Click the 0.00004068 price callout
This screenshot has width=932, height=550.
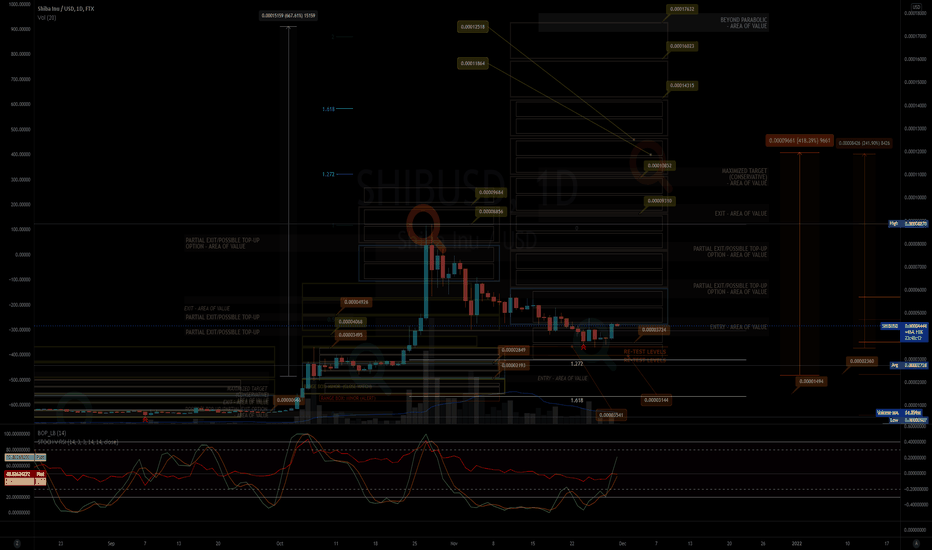351,322
